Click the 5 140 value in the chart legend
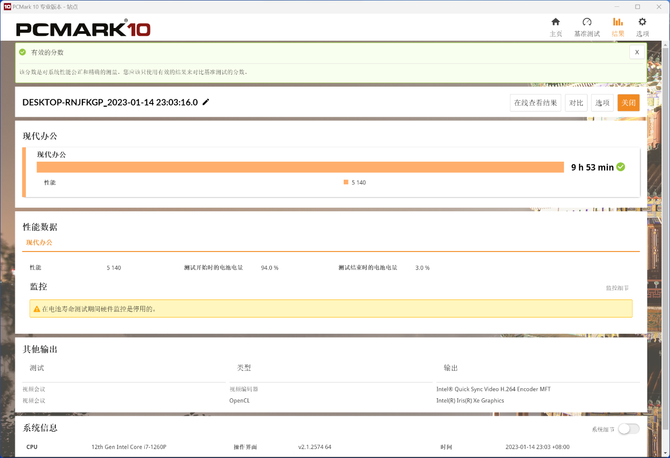This screenshot has width=670, height=458. tap(359, 182)
